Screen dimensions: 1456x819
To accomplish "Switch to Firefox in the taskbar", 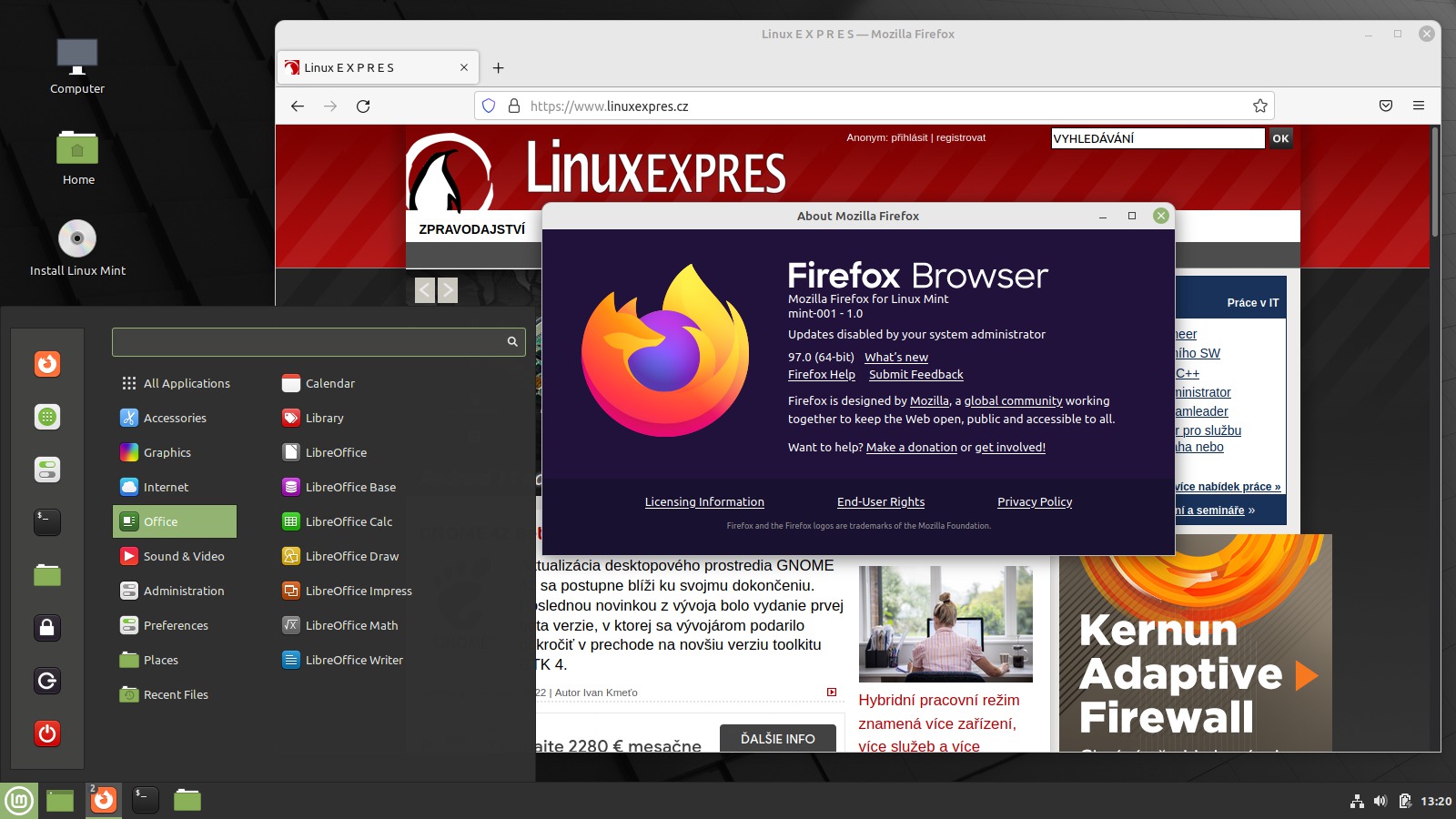I will pyautogui.click(x=104, y=801).
